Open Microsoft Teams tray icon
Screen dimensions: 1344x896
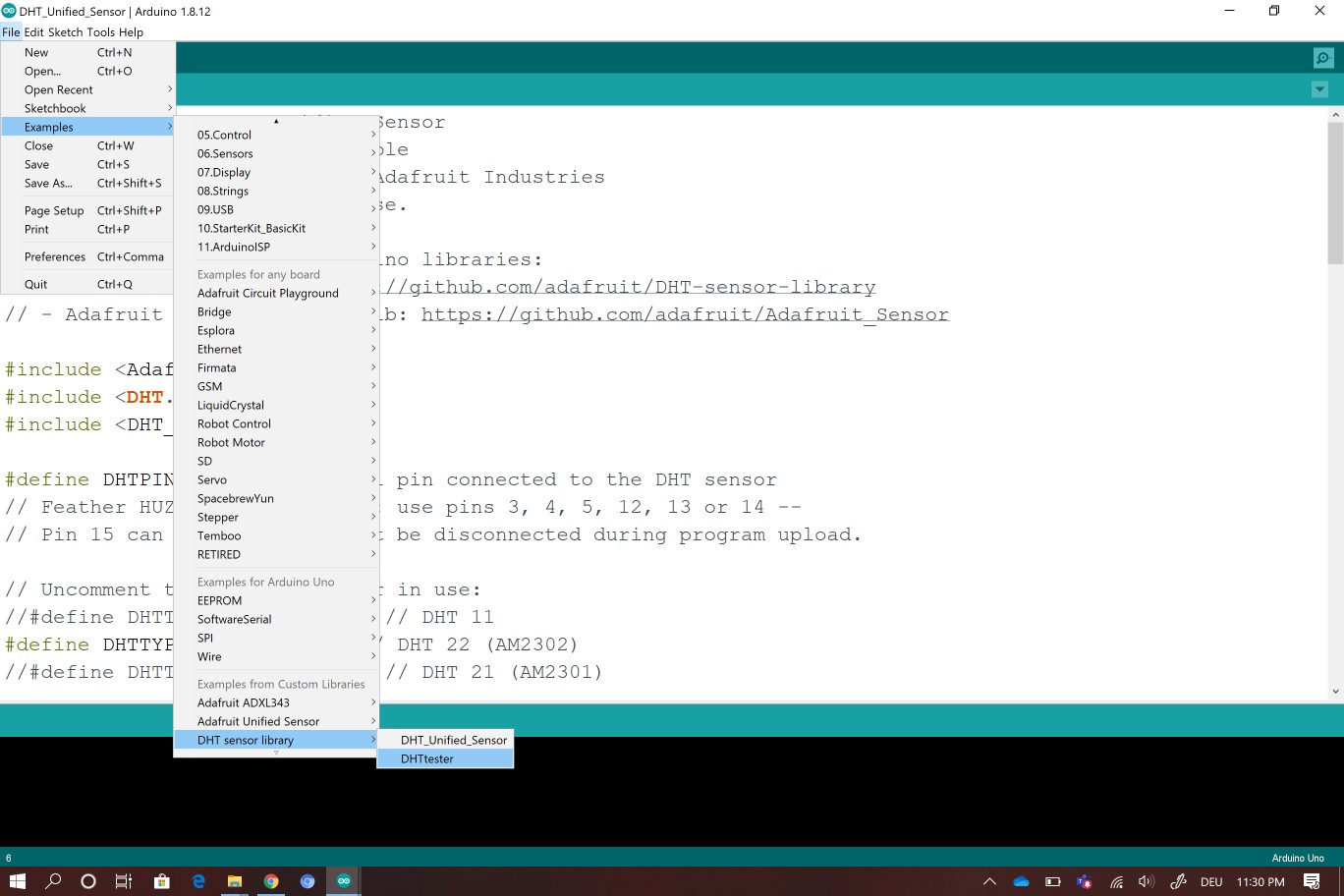click(1085, 881)
